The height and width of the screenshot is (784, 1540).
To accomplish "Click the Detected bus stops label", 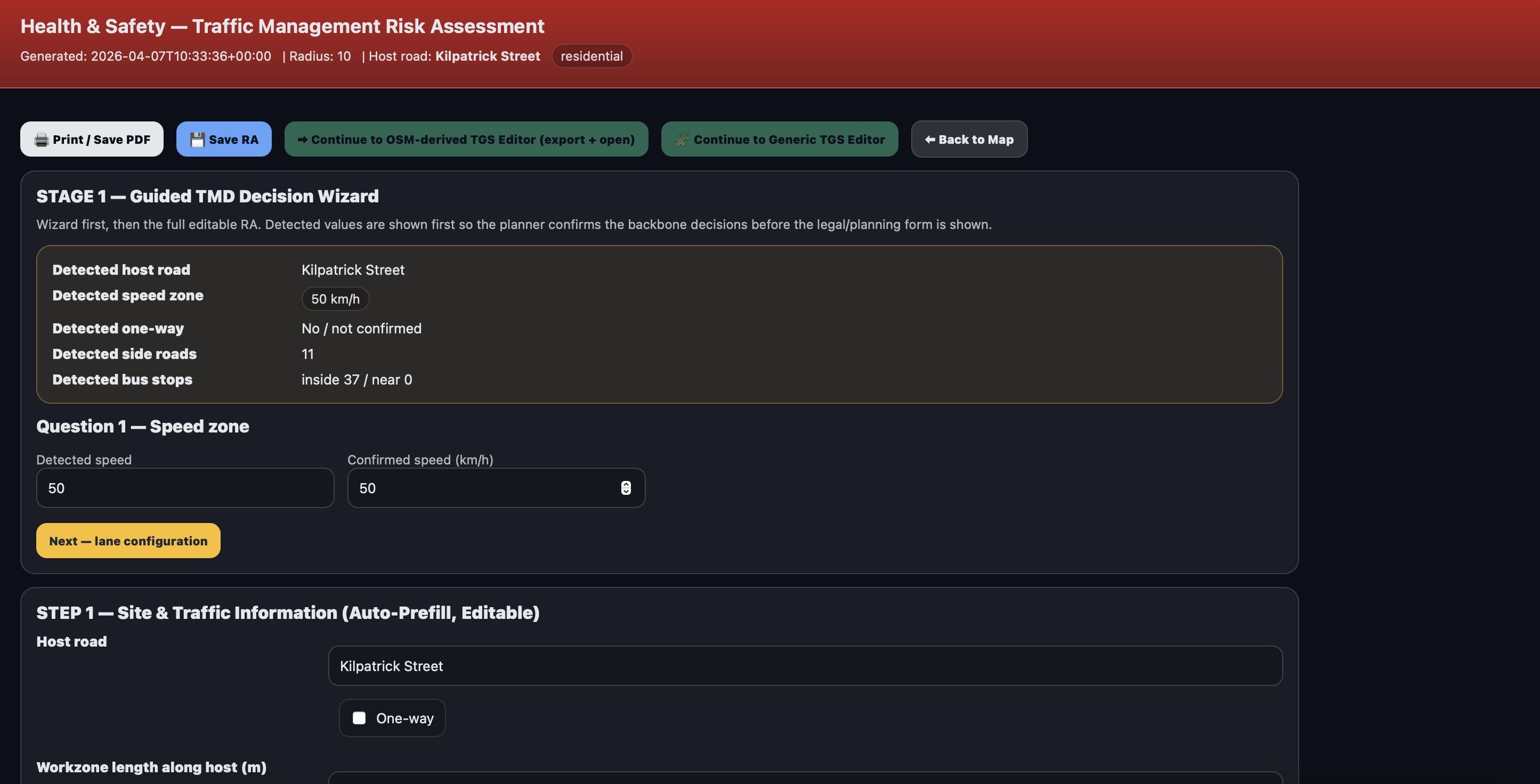I will click(123, 380).
